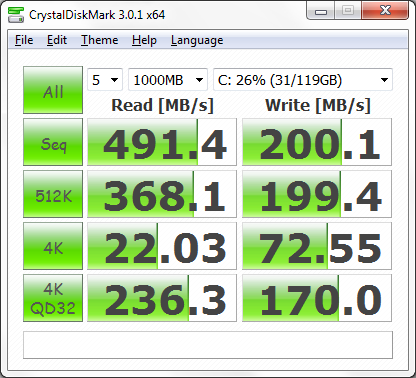The height and width of the screenshot is (378, 416).
Task: Click the empty comment field at bottom
Action: click(x=208, y=345)
